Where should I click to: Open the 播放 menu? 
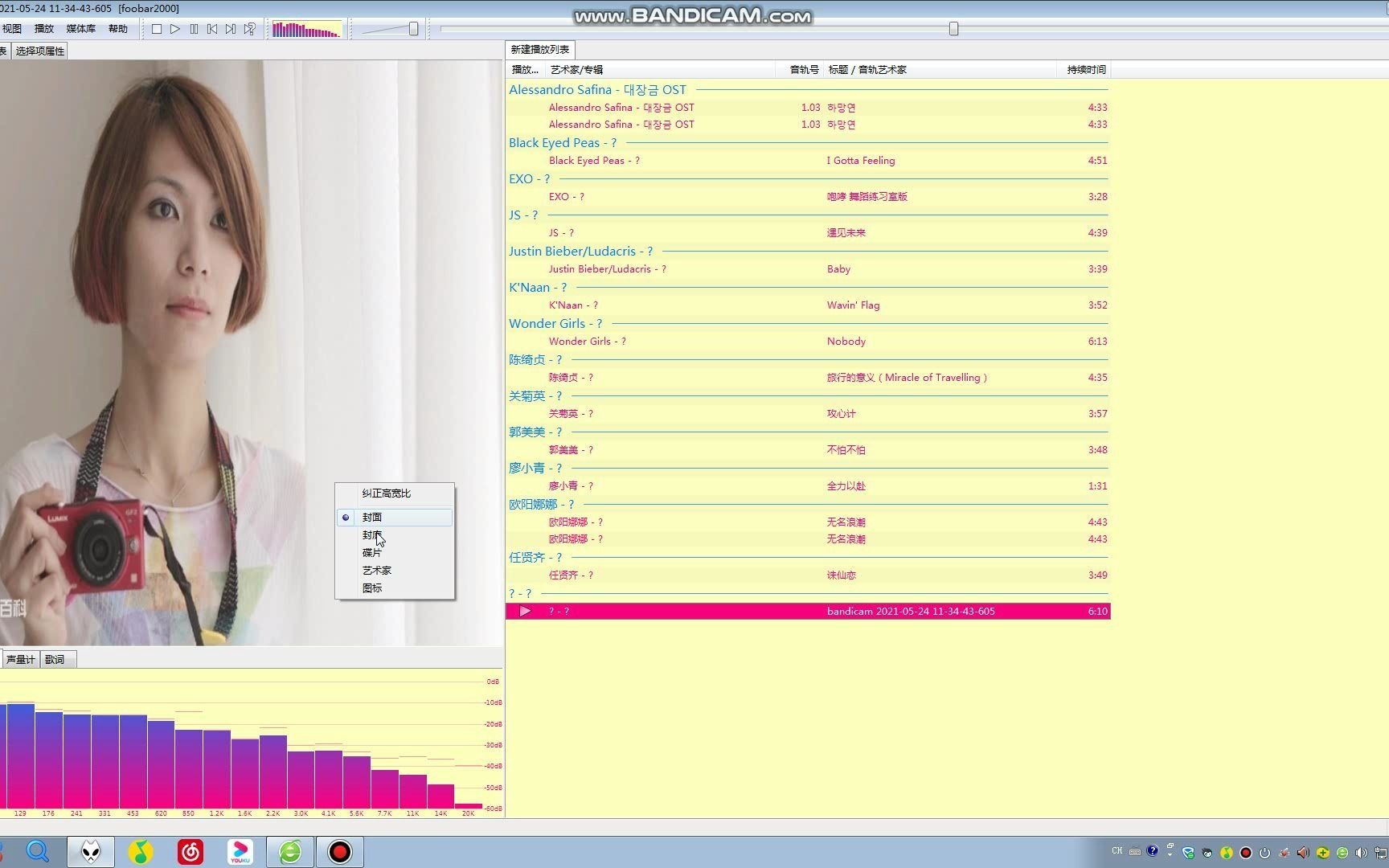[x=43, y=29]
